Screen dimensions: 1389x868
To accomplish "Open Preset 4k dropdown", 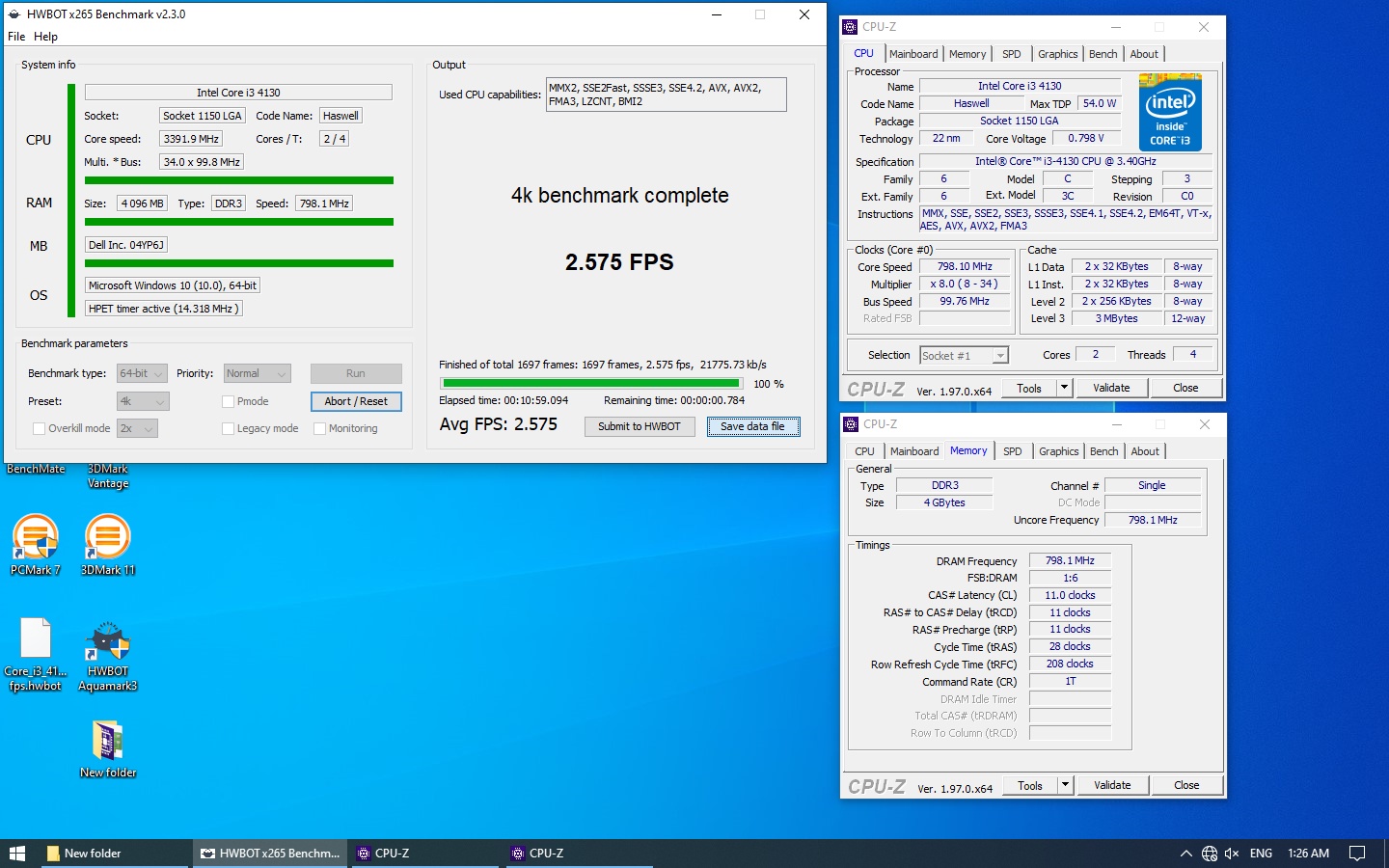I will [x=143, y=401].
